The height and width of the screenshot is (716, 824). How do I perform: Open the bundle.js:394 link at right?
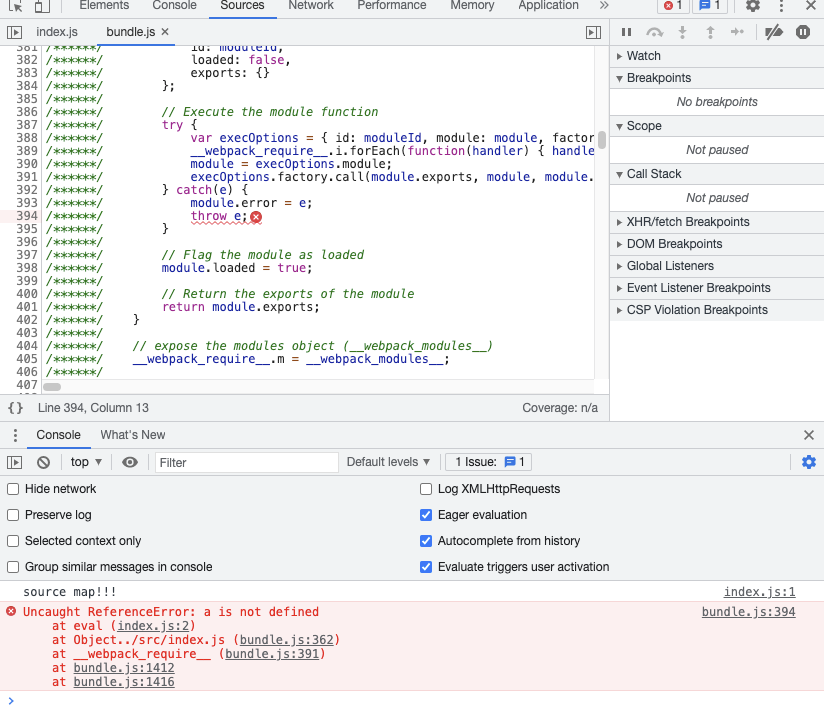coord(748,612)
